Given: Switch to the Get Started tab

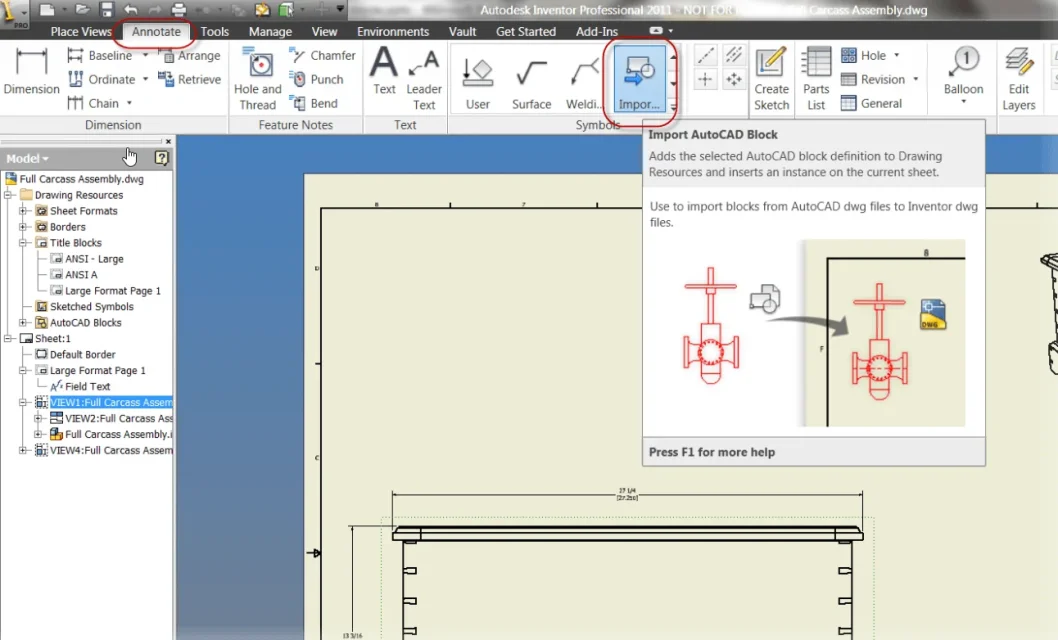Looking at the screenshot, I should coord(526,32).
